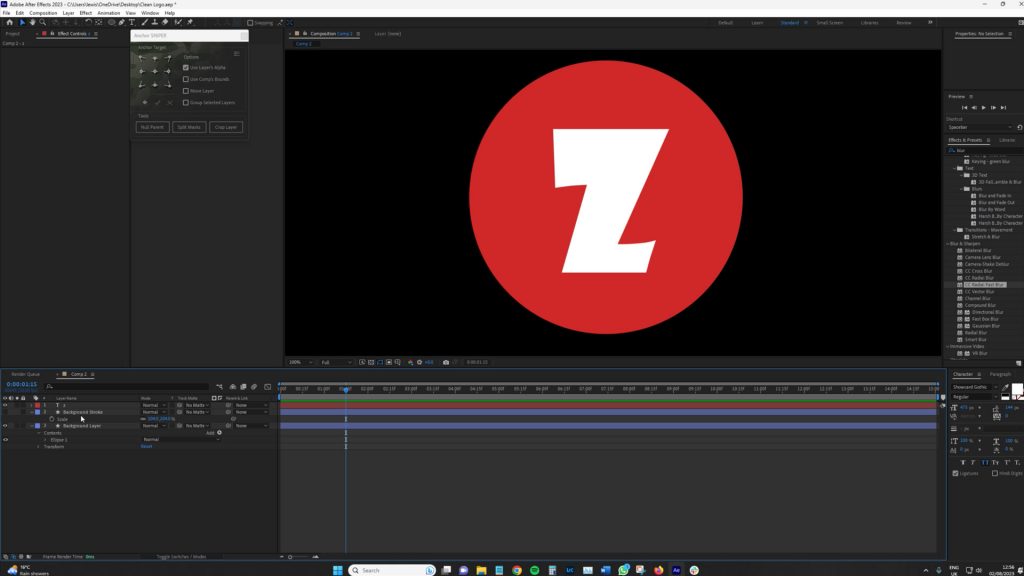Open the Layer menu
1024x576 pixels.
pyautogui.click(x=69, y=13)
